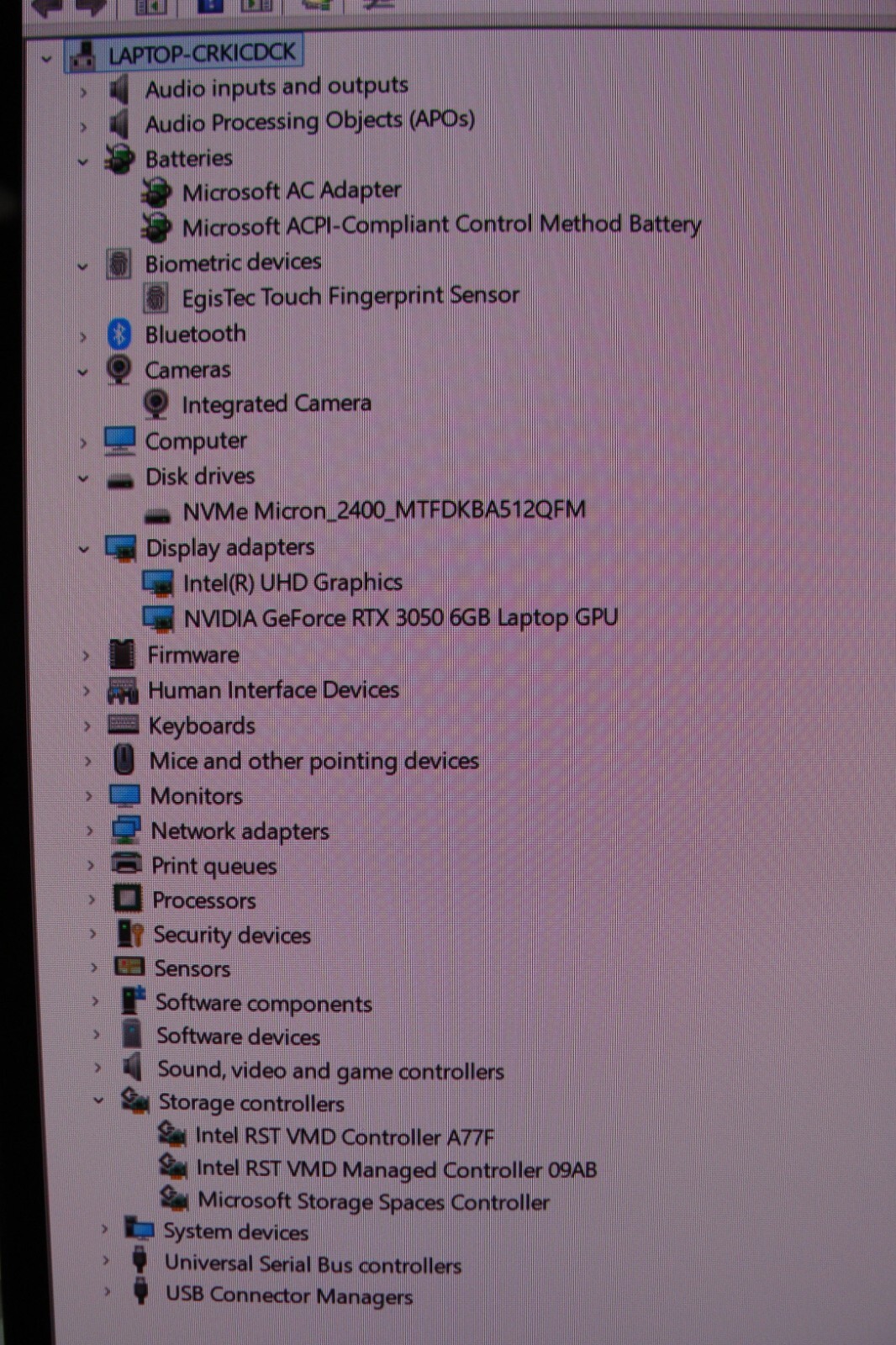Click the Bluetooth logo icon

click(119, 335)
